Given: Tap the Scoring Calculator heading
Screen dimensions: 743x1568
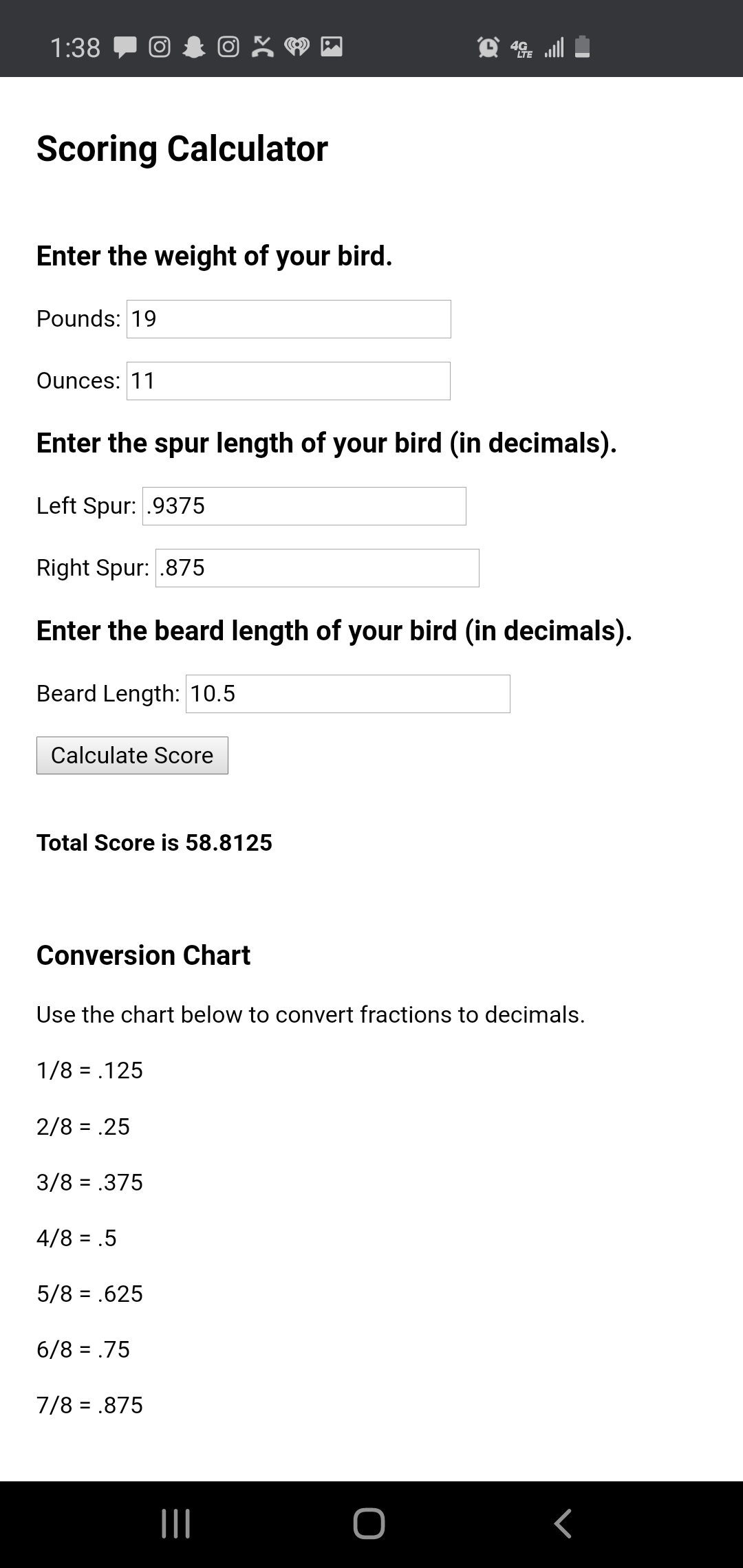Looking at the screenshot, I should coord(182,149).
